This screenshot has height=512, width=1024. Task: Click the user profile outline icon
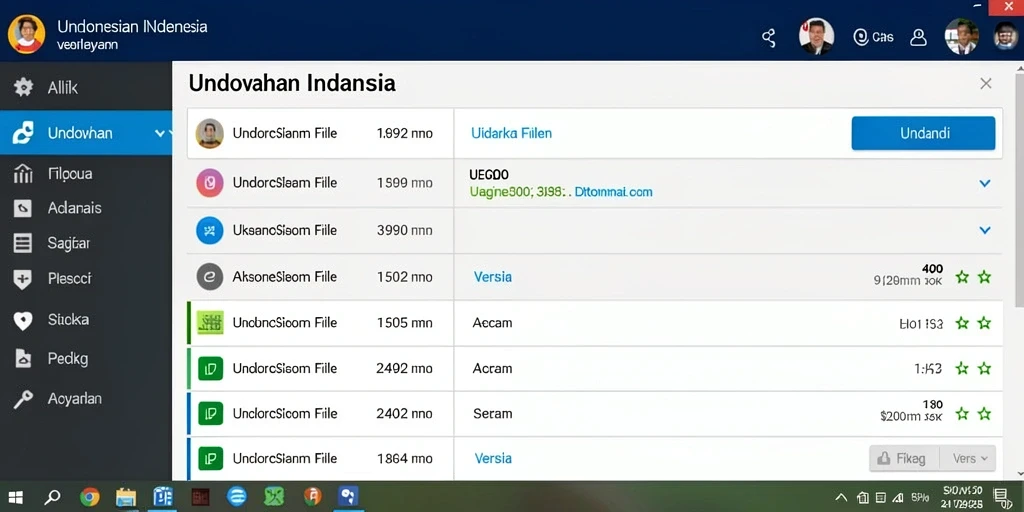coord(918,37)
